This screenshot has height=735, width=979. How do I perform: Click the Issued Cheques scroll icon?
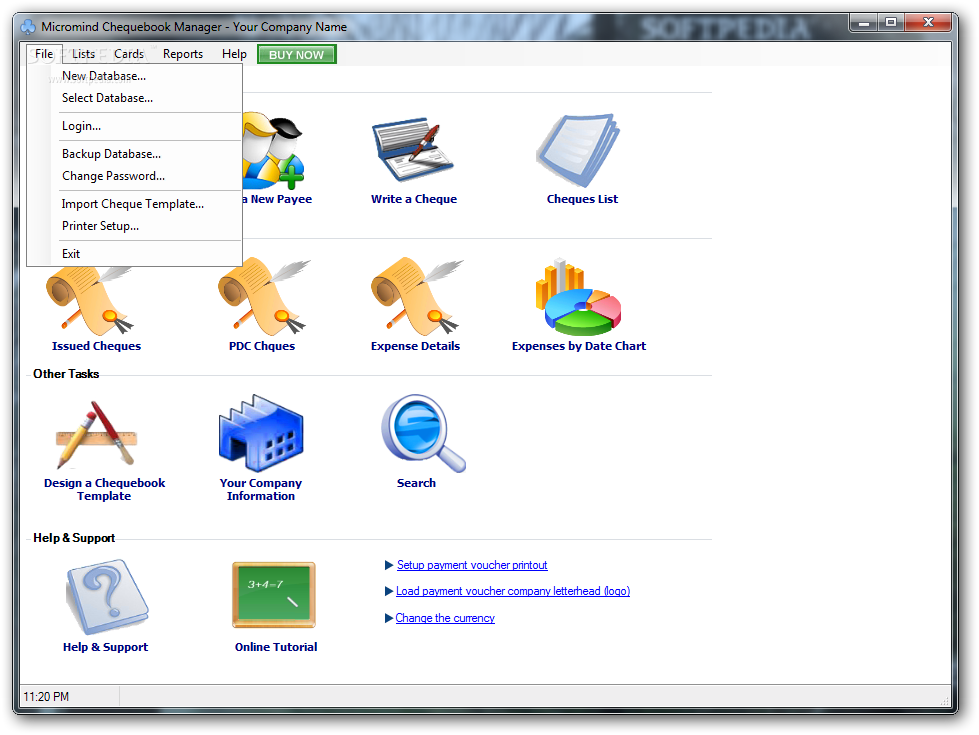coord(90,301)
